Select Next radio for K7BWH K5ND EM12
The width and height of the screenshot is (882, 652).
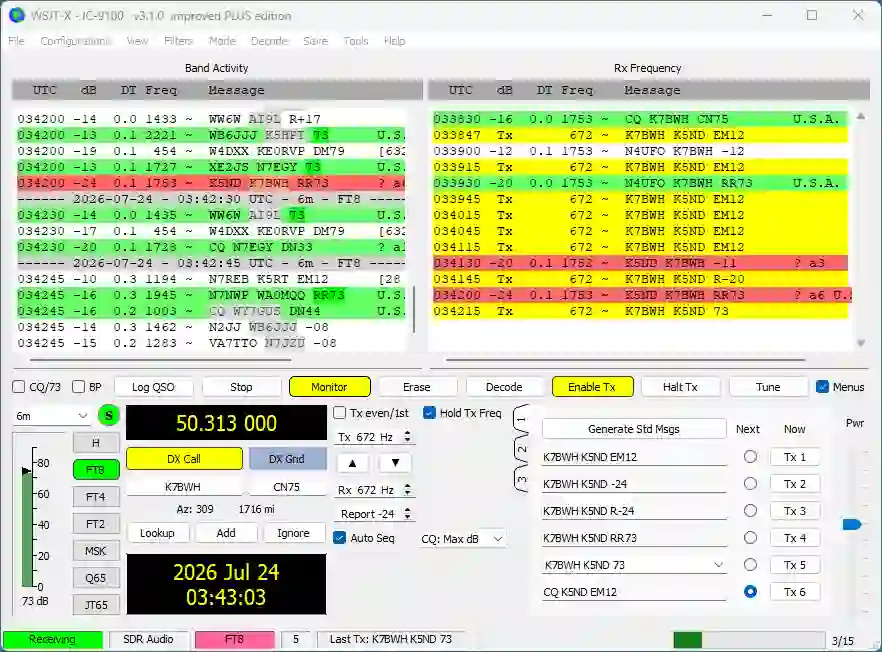pyautogui.click(x=750, y=457)
